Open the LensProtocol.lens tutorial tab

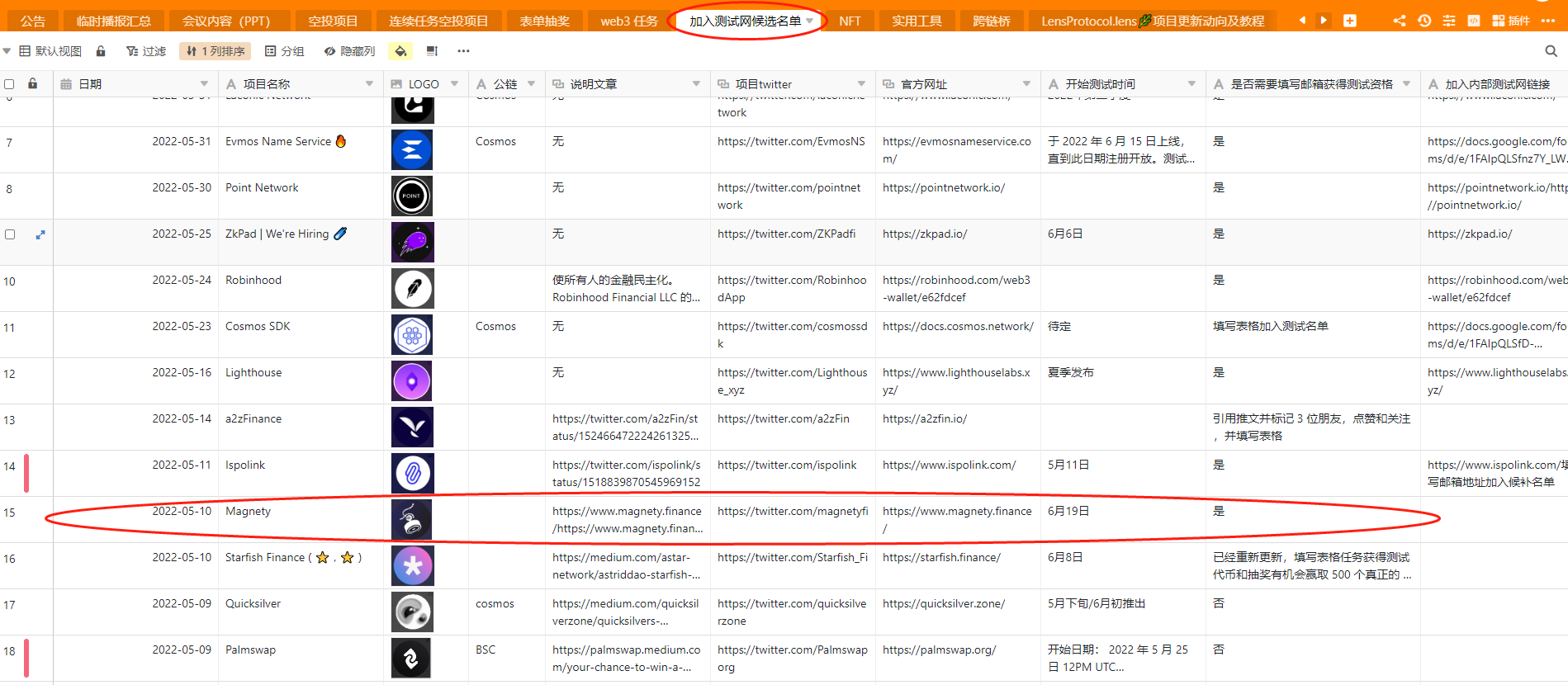(1153, 21)
